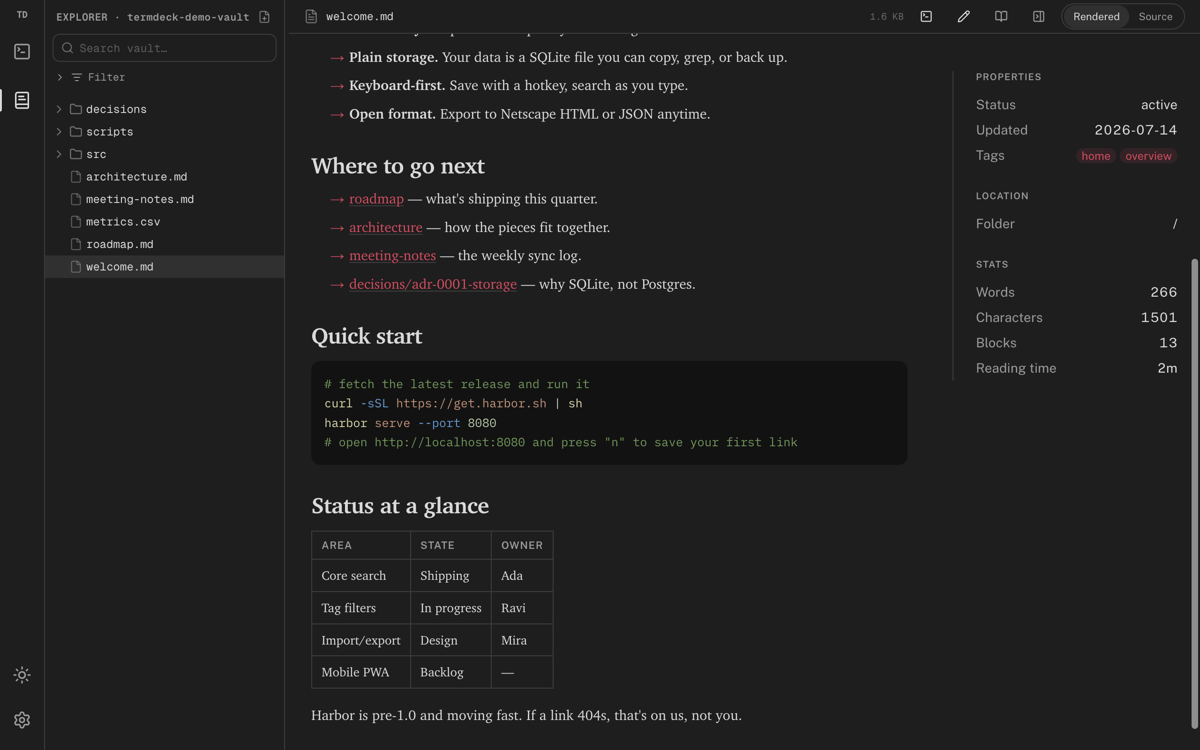Image resolution: width=1200 pixels, height=750 pixels.
Task: Click the Ravi owner cell
Action: (522, 608)
